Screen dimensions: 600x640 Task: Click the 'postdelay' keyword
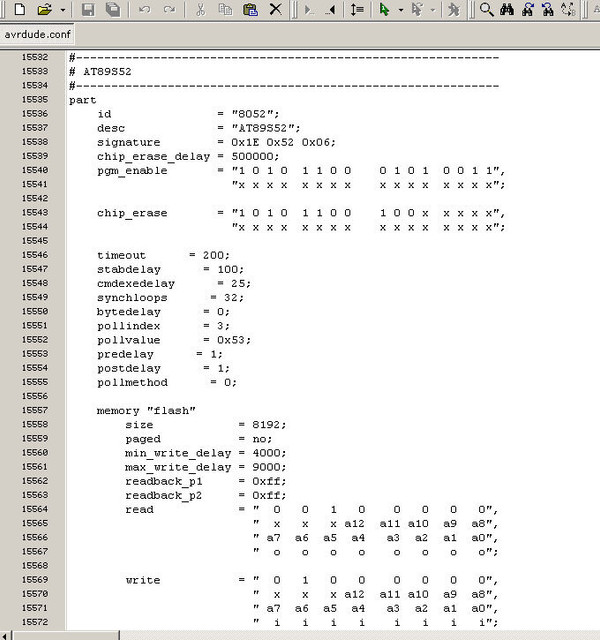129,368
